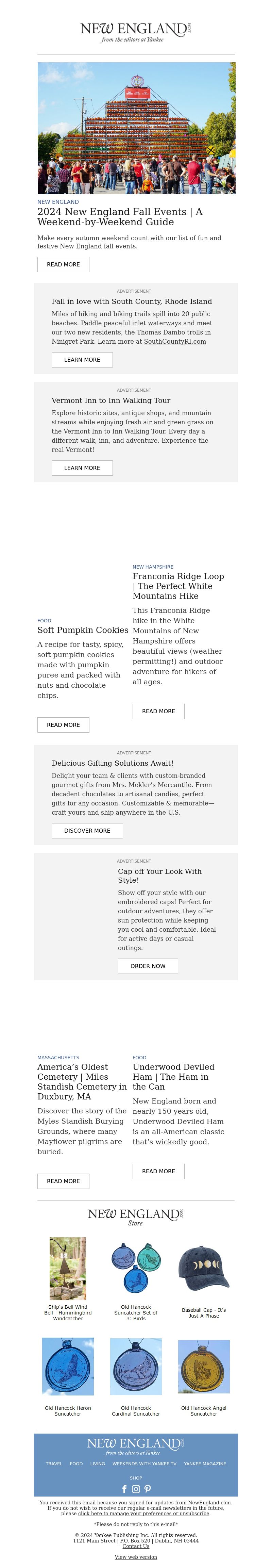The image size is (272, 1568).
Task: Click DISCOVER MORE for gifting solutions ad
Action: tap(87, 830)
